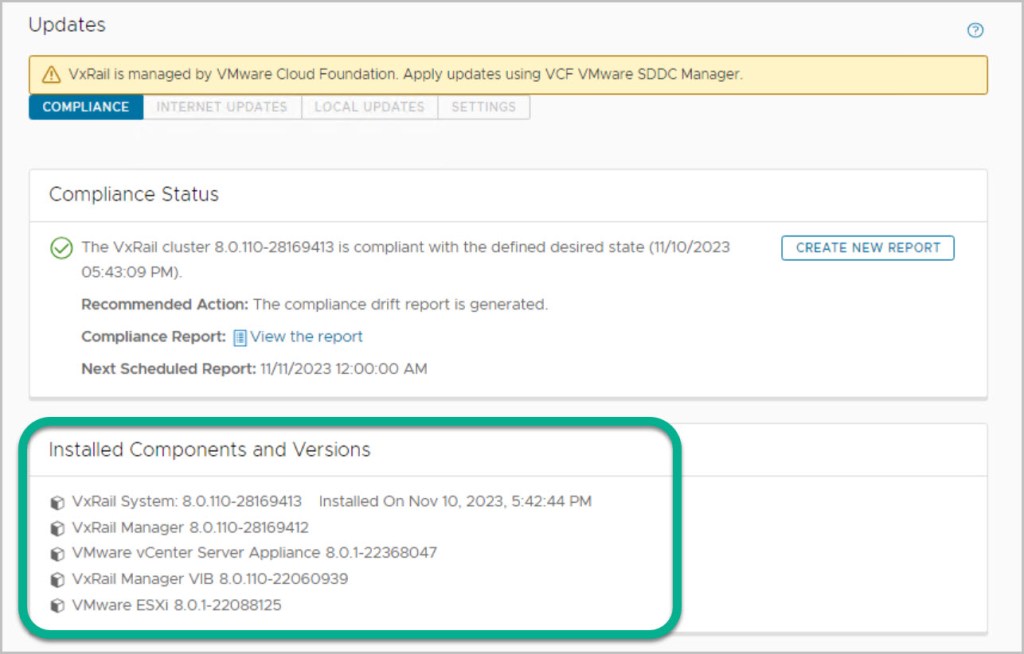Viewport: 1024px width, 654px height.
Task: Click the yellow warning triangle icon
Action: (51, 75)
